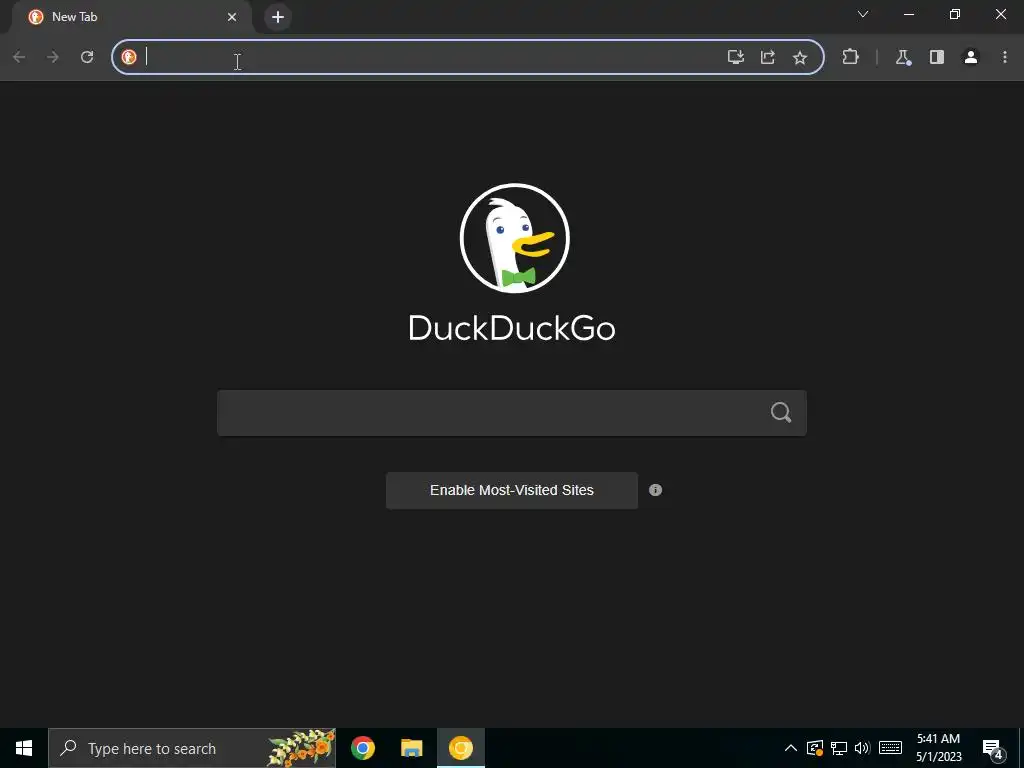Open Chrome Labs flask icon
The height and width of the screenshot is (768, 1024).
(x=903, y=57)
